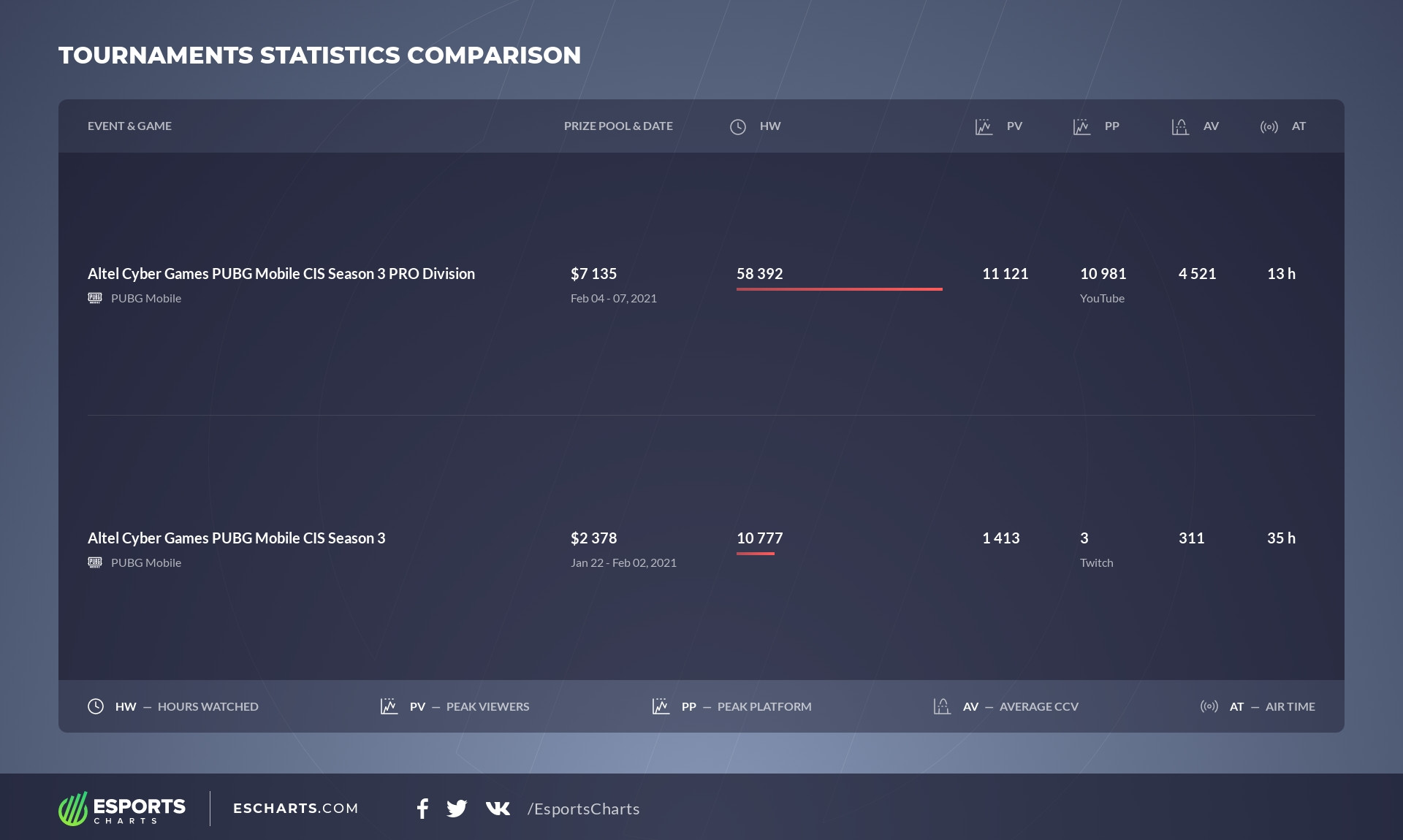Viewport: 1403px width, 840px height.
Task: Click the AV icon in header
Action: coord(1179,127)
